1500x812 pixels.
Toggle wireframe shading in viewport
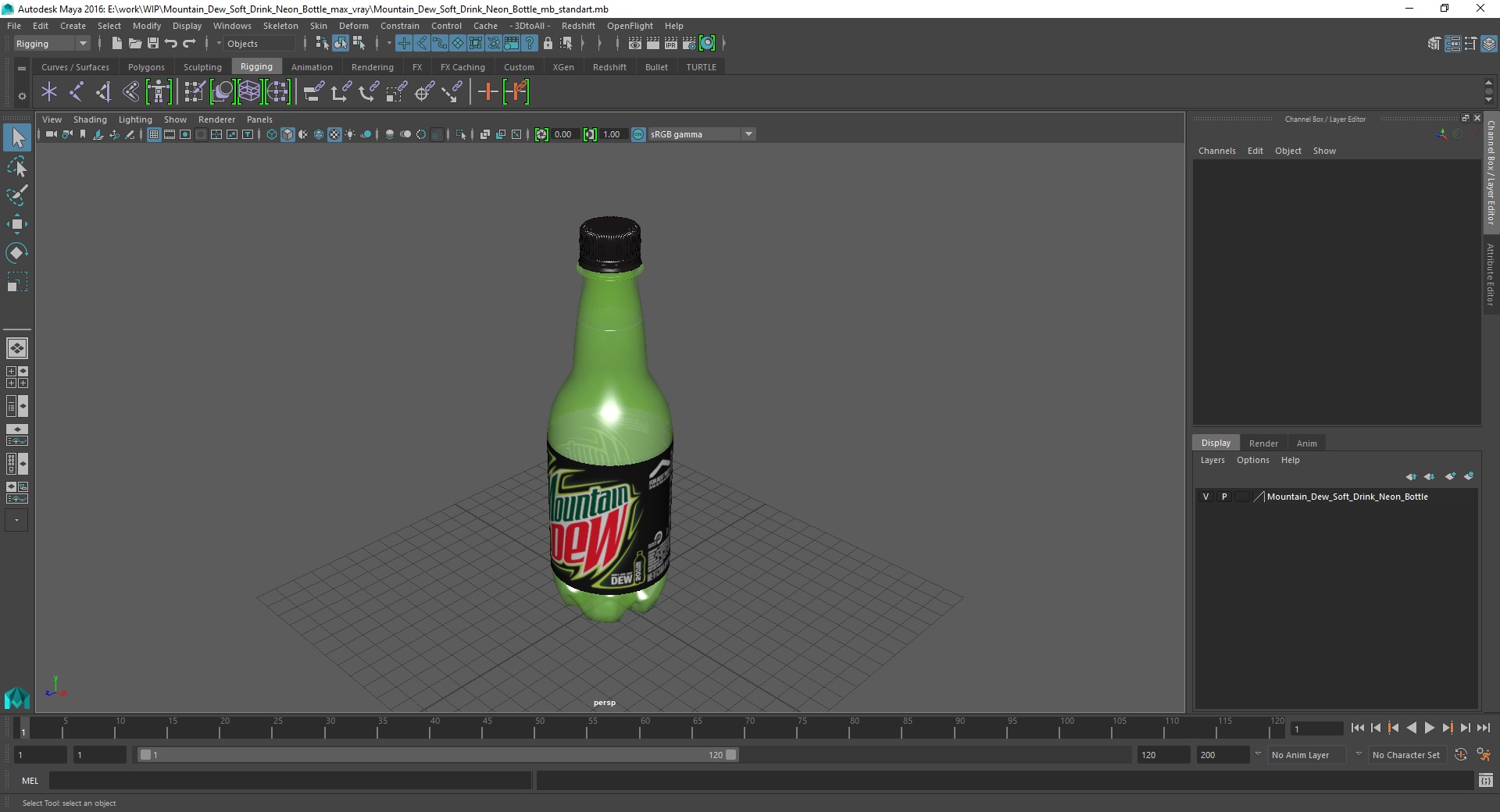point(272,134)
